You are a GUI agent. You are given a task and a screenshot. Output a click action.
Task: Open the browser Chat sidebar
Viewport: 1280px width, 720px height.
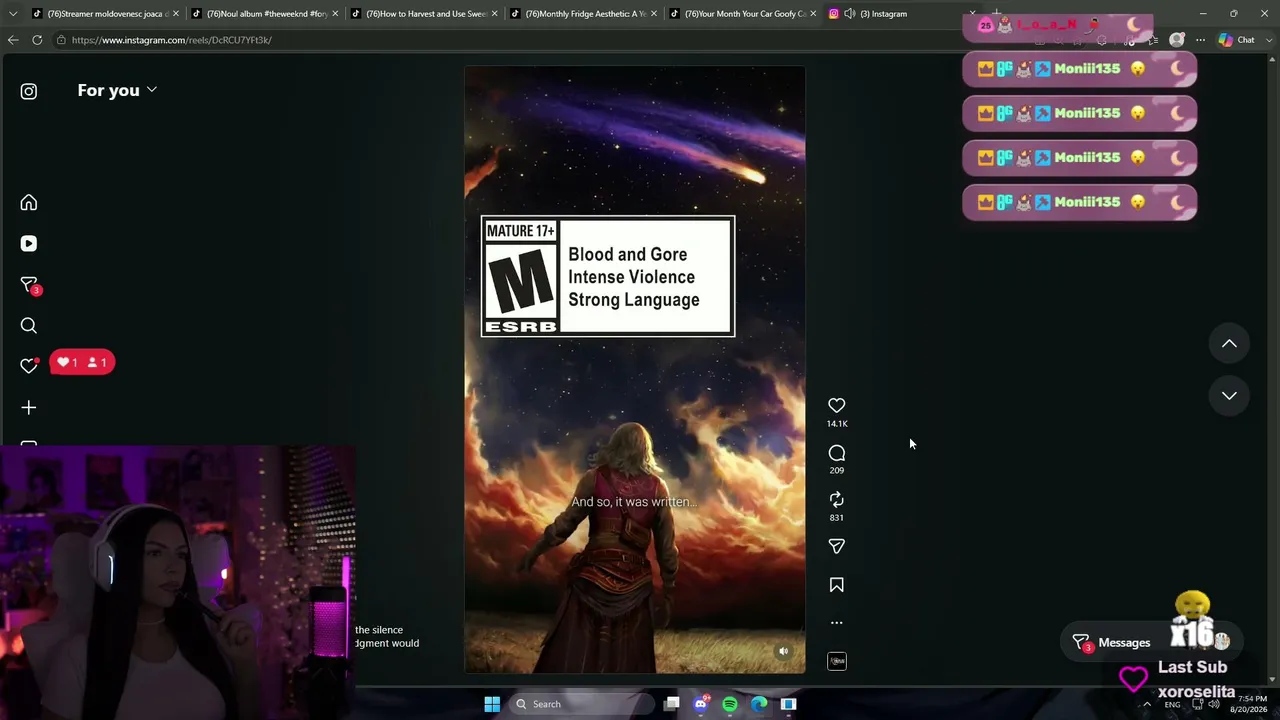tap(1237, 40)
